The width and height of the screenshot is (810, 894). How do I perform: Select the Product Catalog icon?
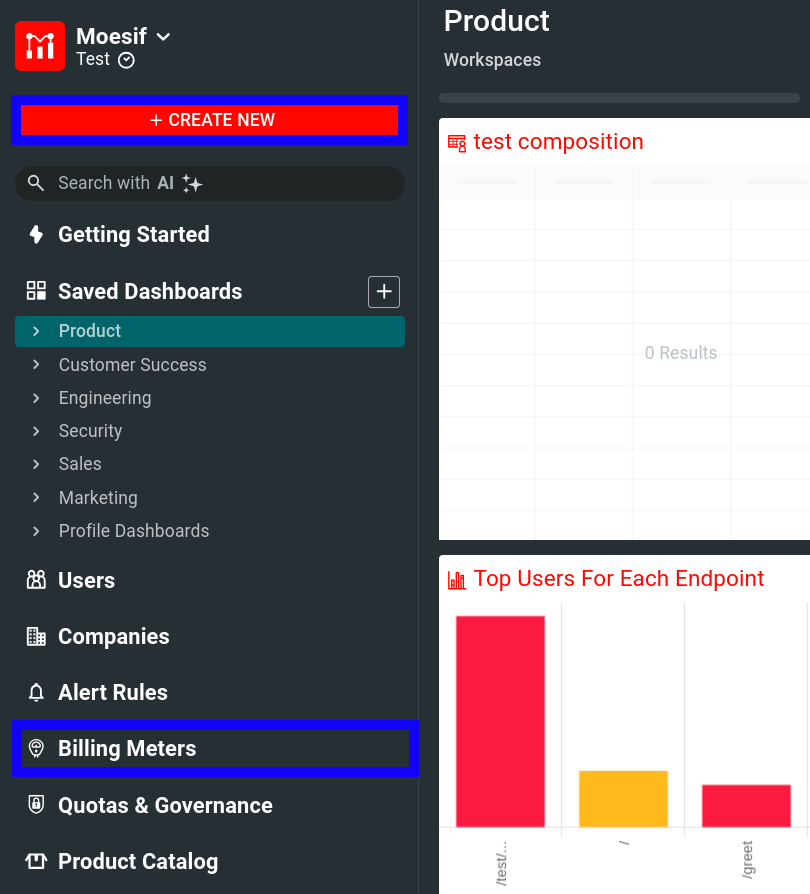35,861
